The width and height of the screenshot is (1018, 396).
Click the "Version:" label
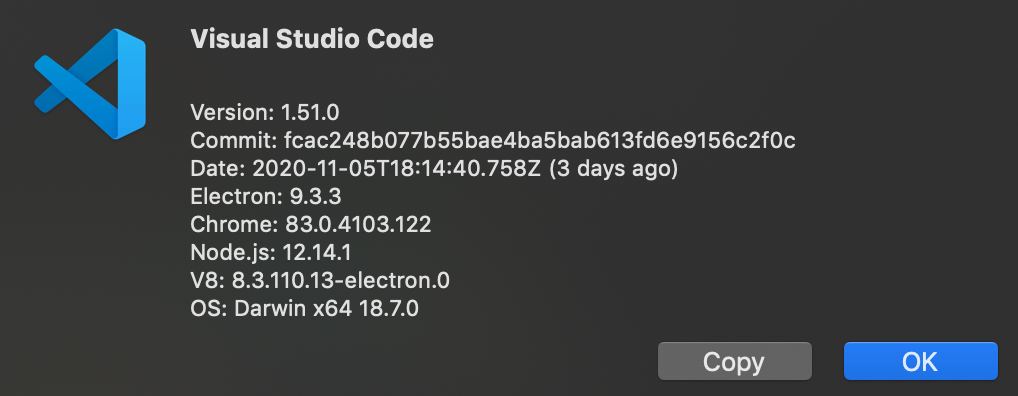click(232, 113)
